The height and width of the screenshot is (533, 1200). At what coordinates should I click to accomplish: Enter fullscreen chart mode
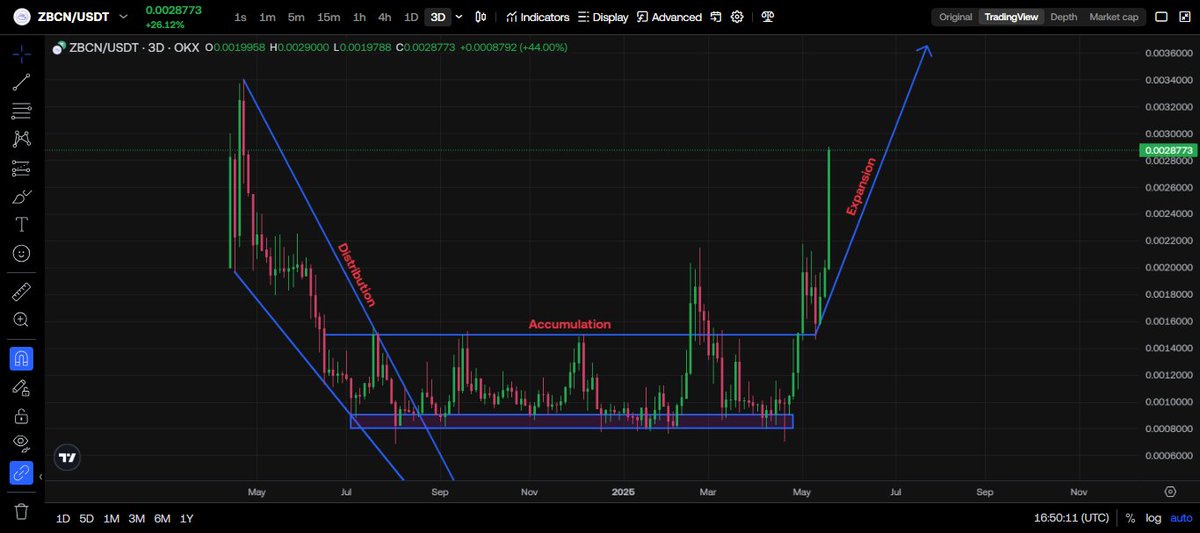click(1183, 17)
